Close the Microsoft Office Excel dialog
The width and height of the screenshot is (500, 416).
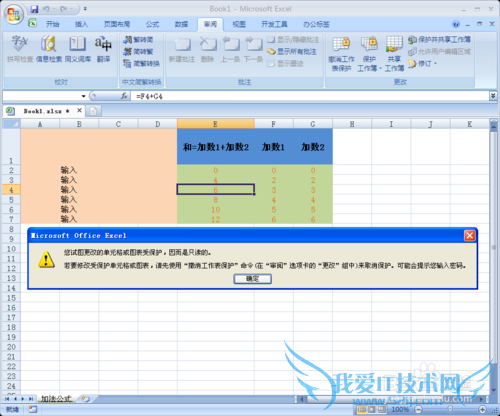tap(470, 236)
